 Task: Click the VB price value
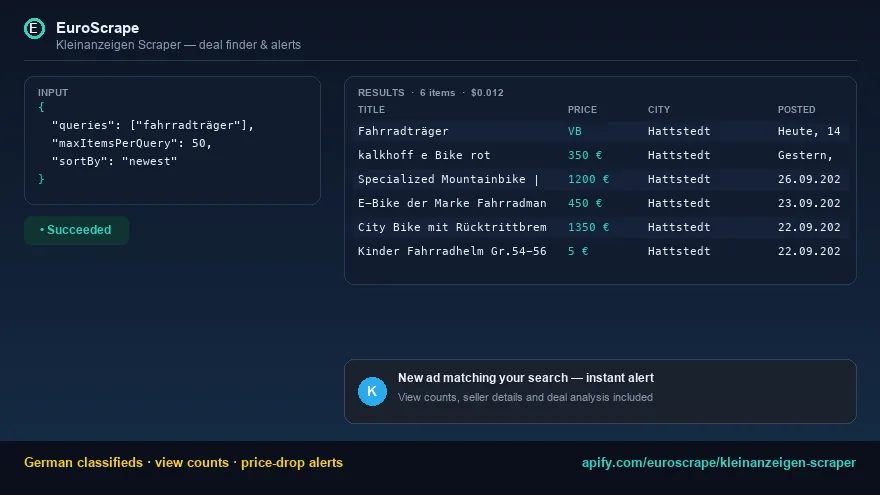(x=575, y=131)
